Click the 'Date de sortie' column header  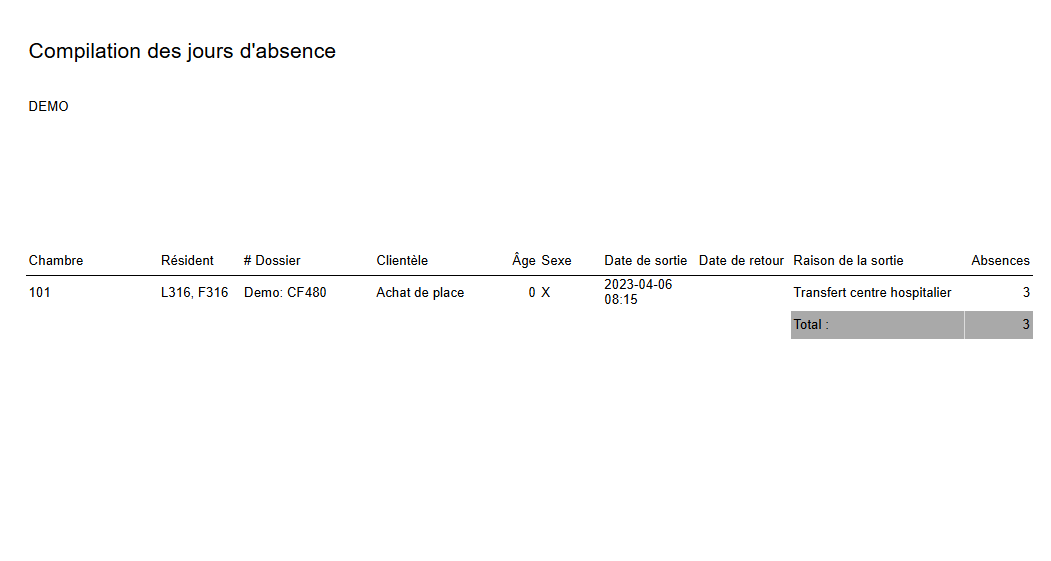tap(645, 260)
